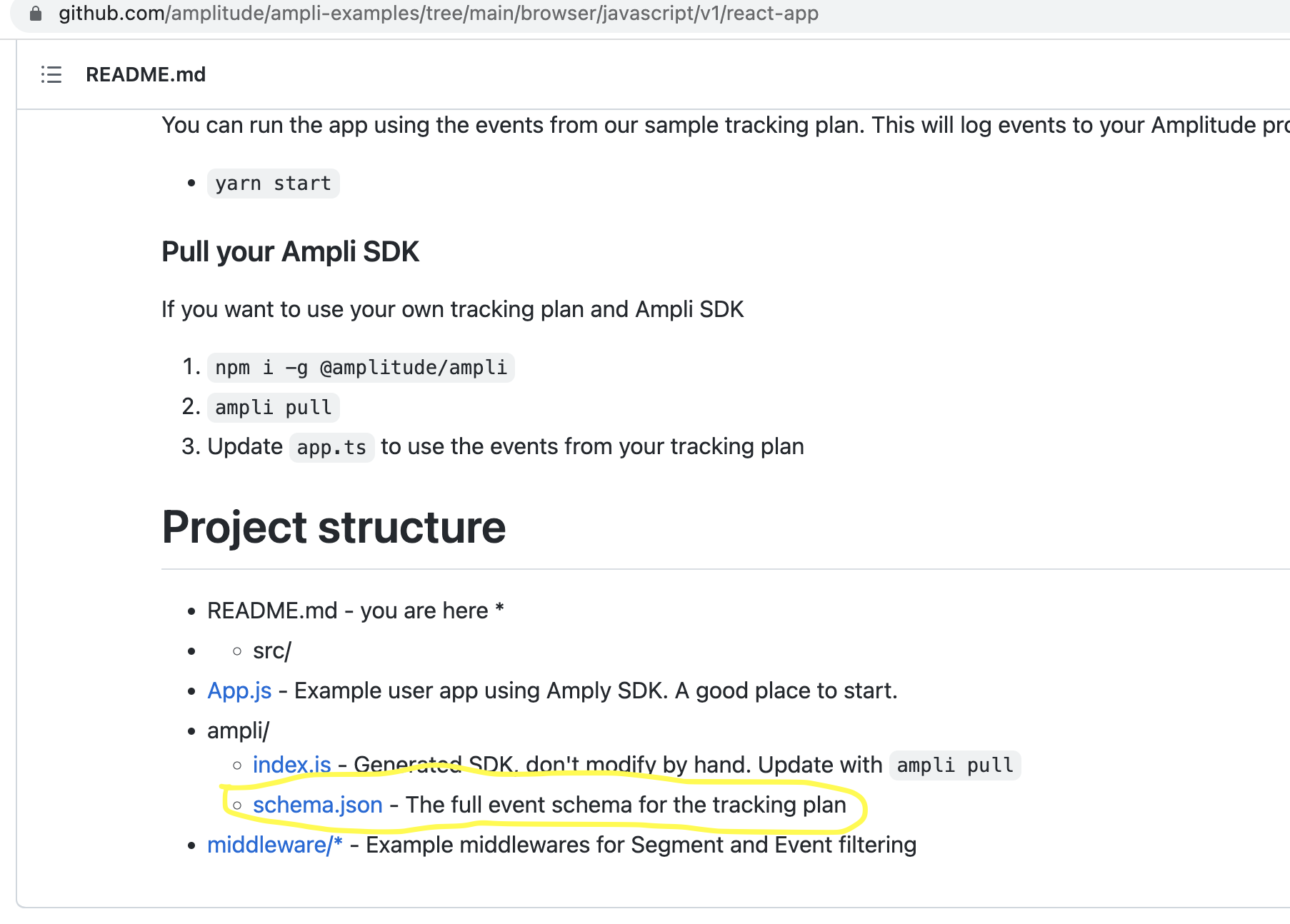Open the index.js link
The height and width of the screenshot is (924, 1290).
(x=291, y=765)
